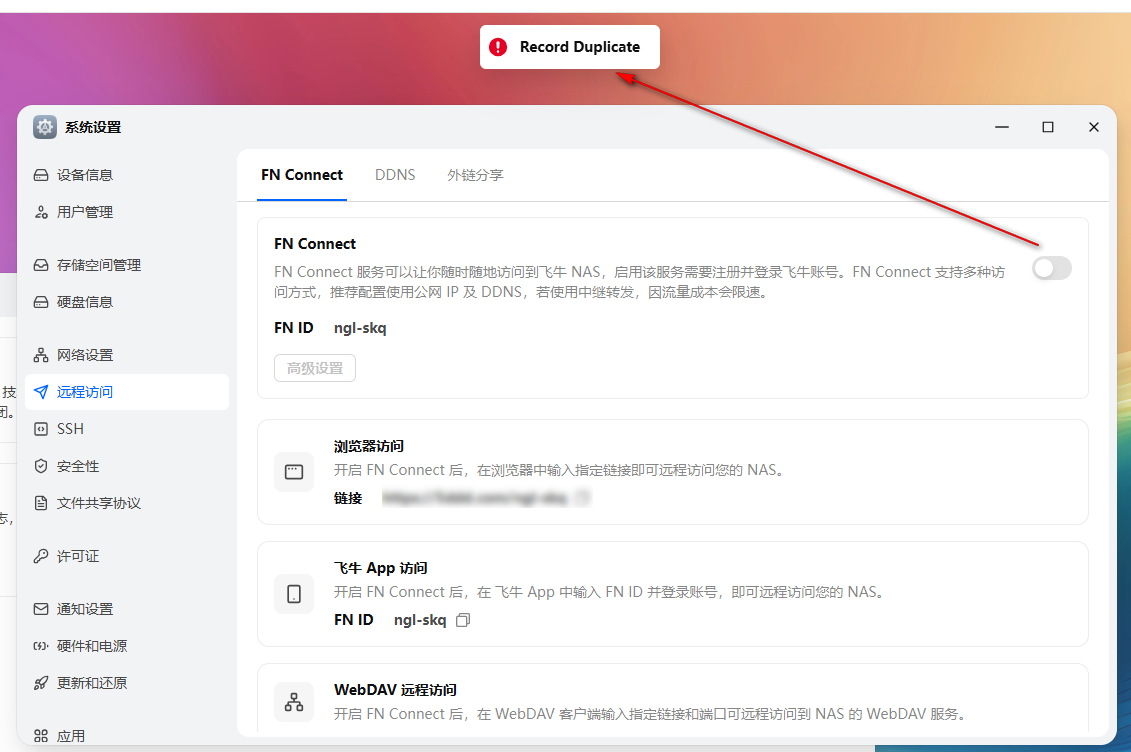Enable the FN Connect toggle switch
Image resolution: width=1131 pixels, height=752 pixels.
(x=1052, y=268)
